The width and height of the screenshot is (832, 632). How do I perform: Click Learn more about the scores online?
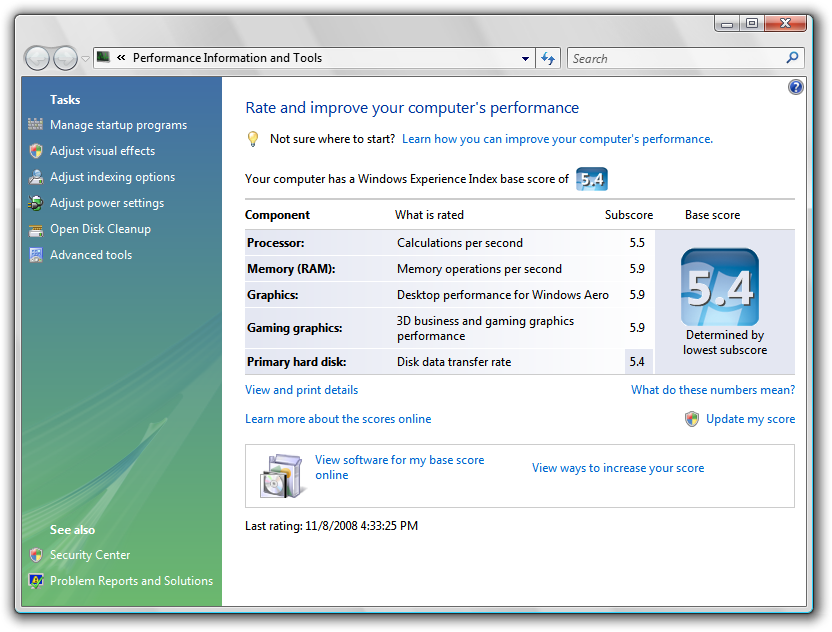(338, 419)
